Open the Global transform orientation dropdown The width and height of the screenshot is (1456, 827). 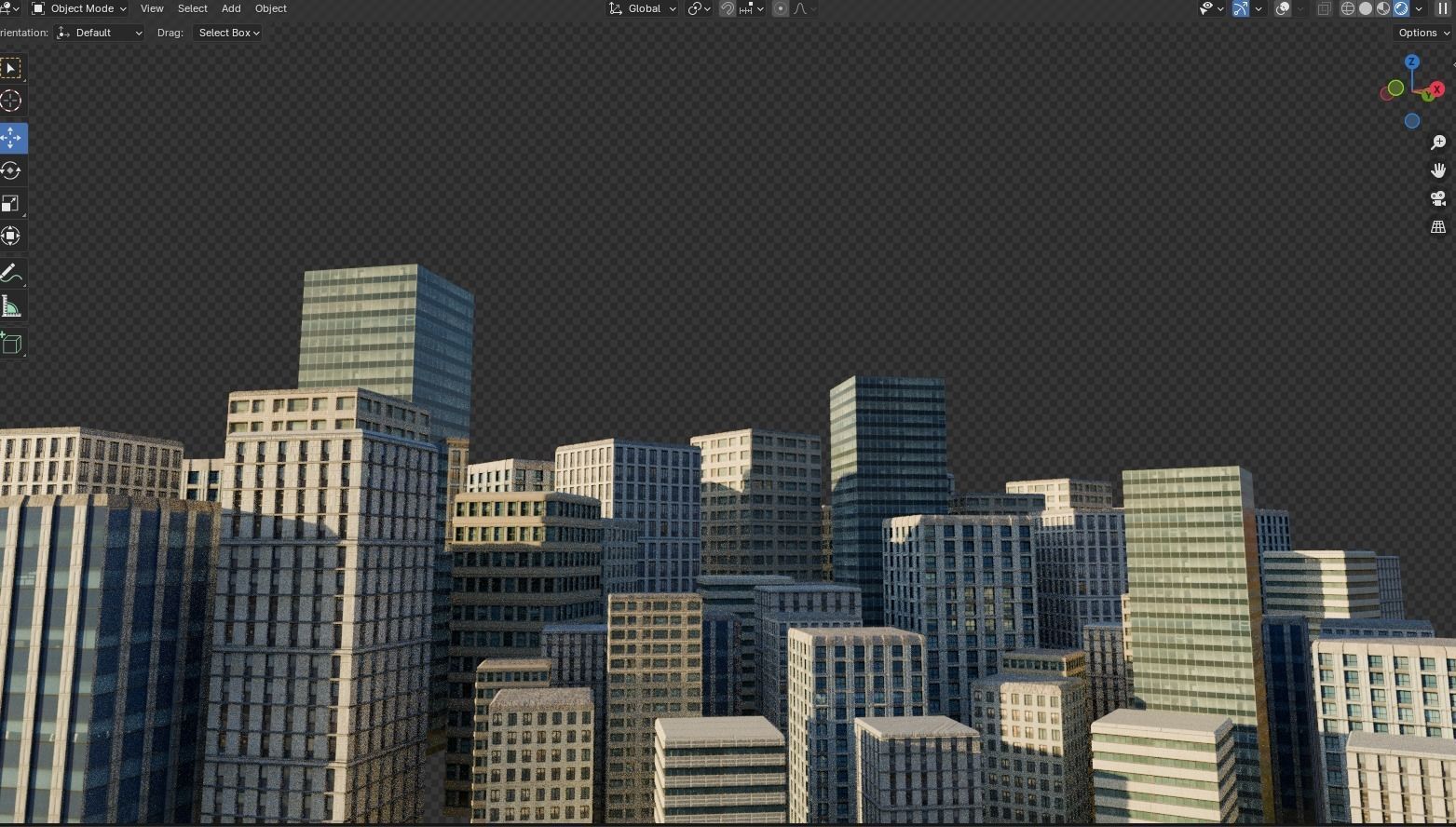[643, 8]
